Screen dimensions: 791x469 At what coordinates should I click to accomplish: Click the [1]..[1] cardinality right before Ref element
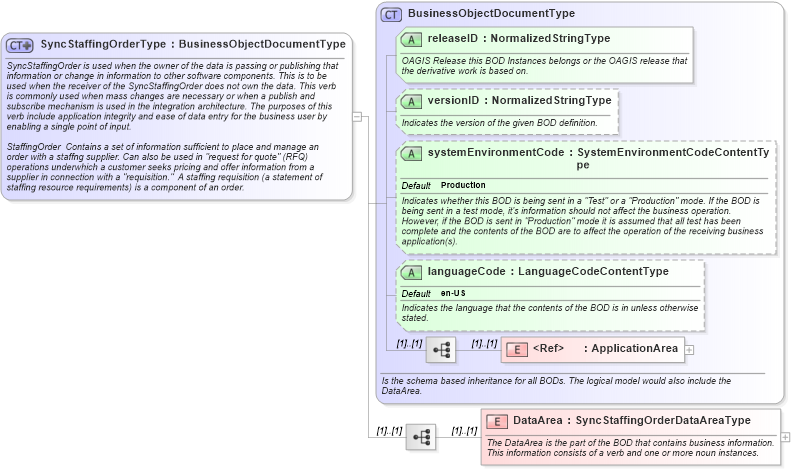tap(484, 344)
